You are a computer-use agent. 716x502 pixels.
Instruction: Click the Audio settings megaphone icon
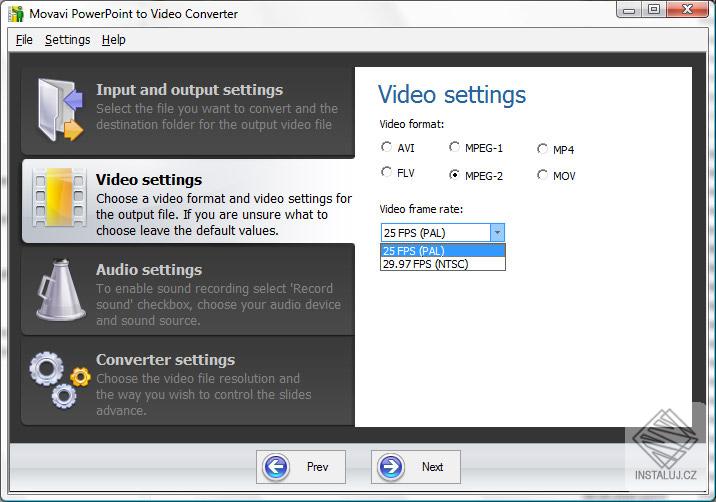60,290
